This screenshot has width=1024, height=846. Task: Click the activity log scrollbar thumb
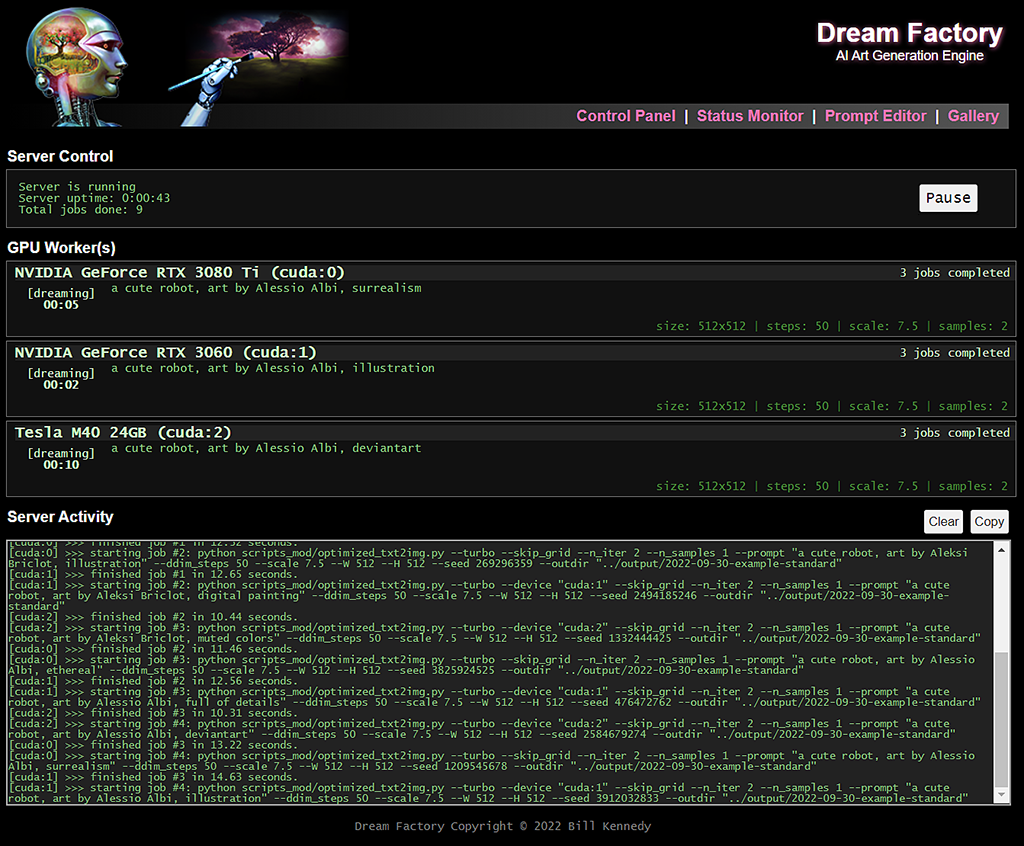click(x=1001, y=719)
